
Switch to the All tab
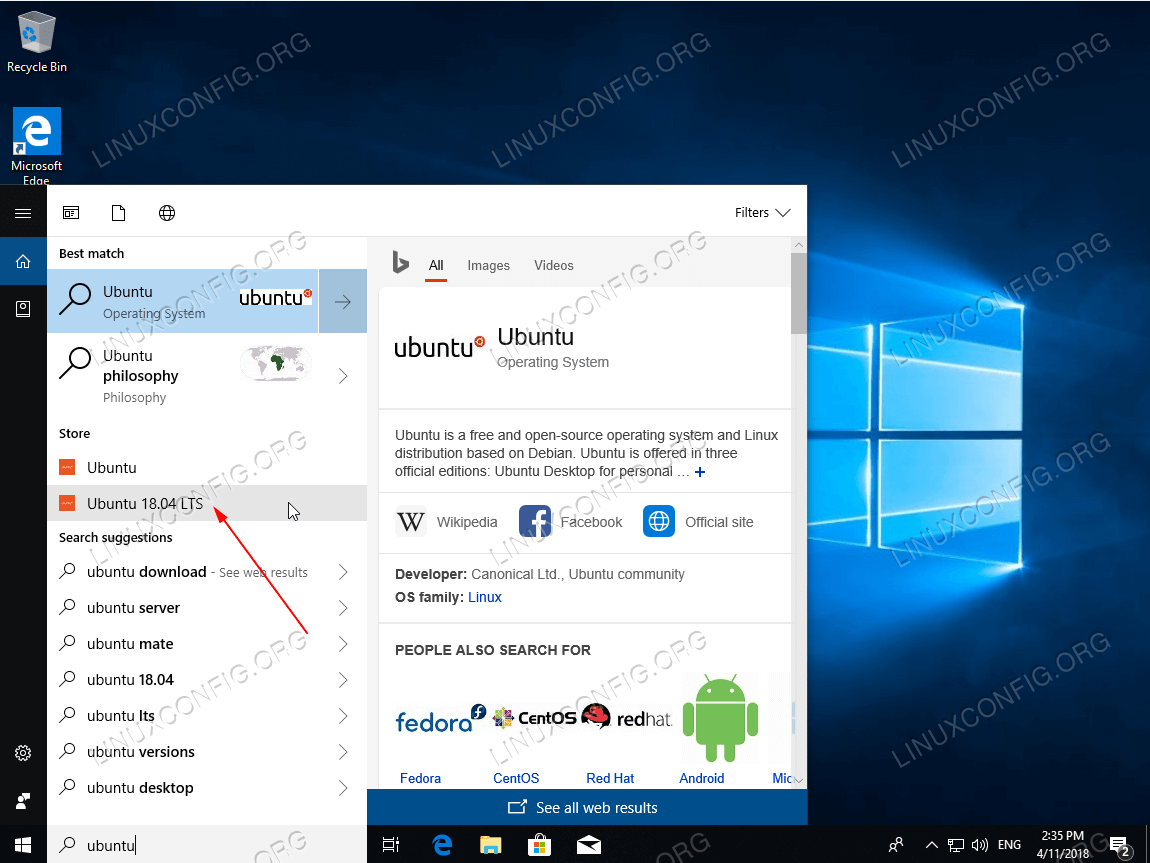436,265
